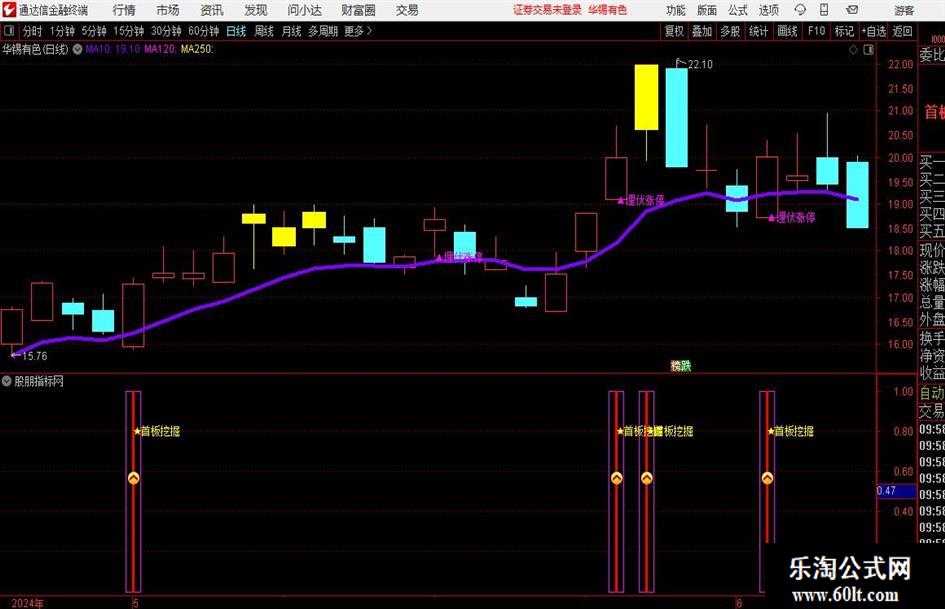945x609 pixels.
Task: Click the 2024年 date axis label
Action: (27, 603)
